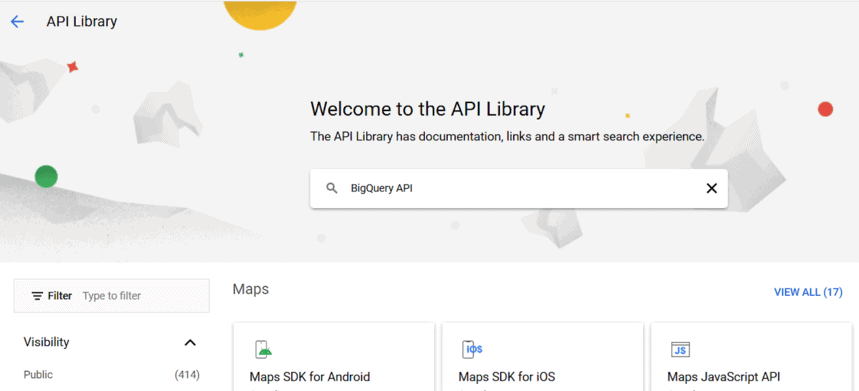Image resolution: width=859 pixels, height=391 pixels.
Task: Click the Filter lines icon
Action: pyautogui.click(x=37, y=296)
